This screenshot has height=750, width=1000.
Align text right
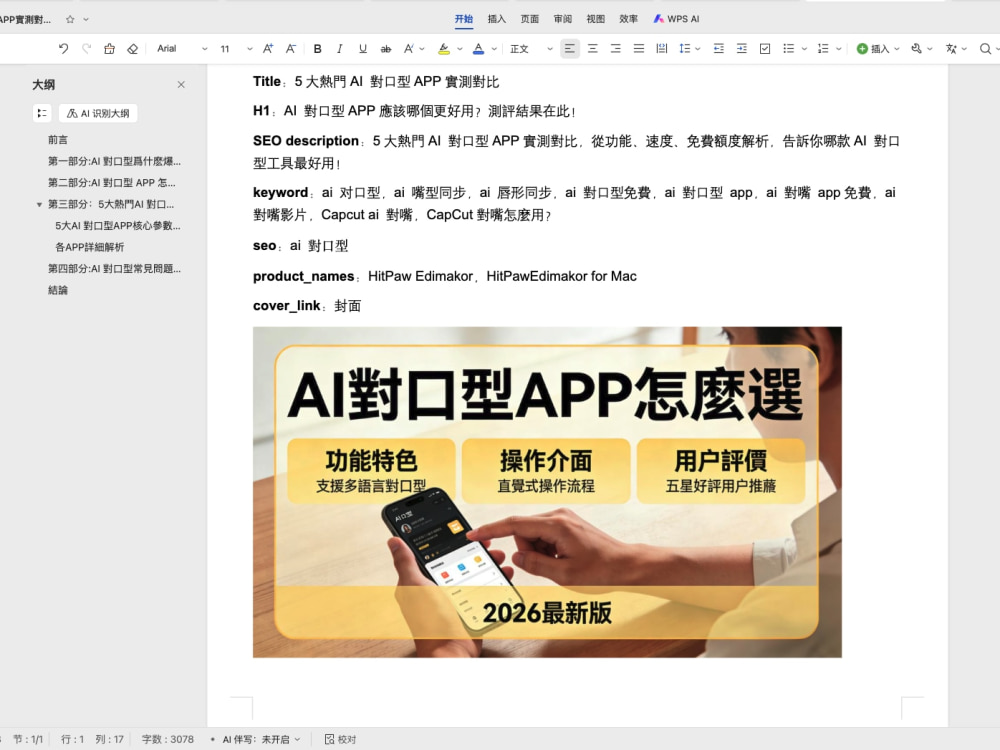(x=615, y=48)
